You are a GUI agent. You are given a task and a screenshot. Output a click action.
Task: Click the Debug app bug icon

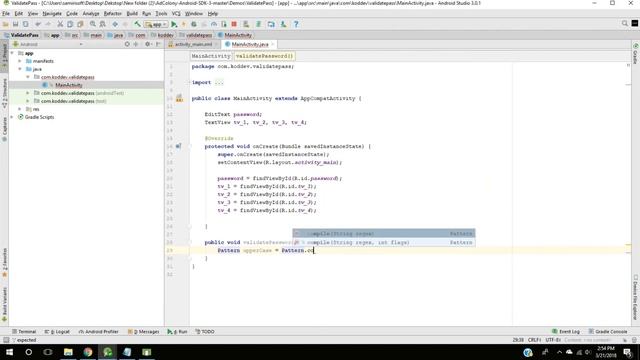click(194, 24)
